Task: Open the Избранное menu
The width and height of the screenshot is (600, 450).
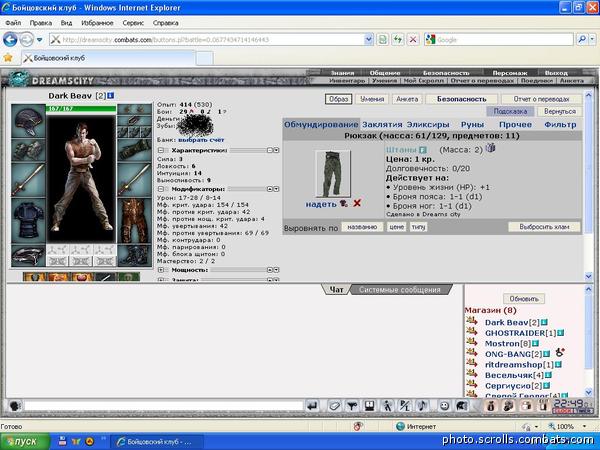Action: point(97,23)
